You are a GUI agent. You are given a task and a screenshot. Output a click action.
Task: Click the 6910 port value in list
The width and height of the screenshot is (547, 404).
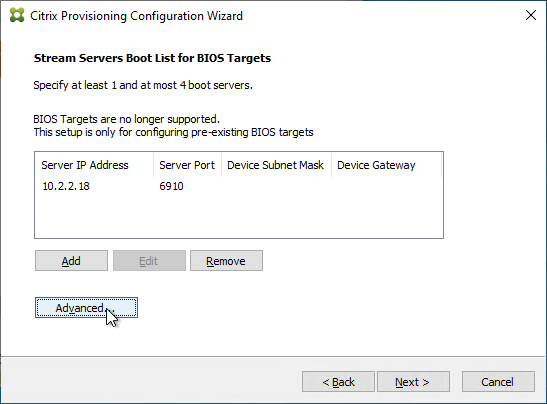(171, 186)
